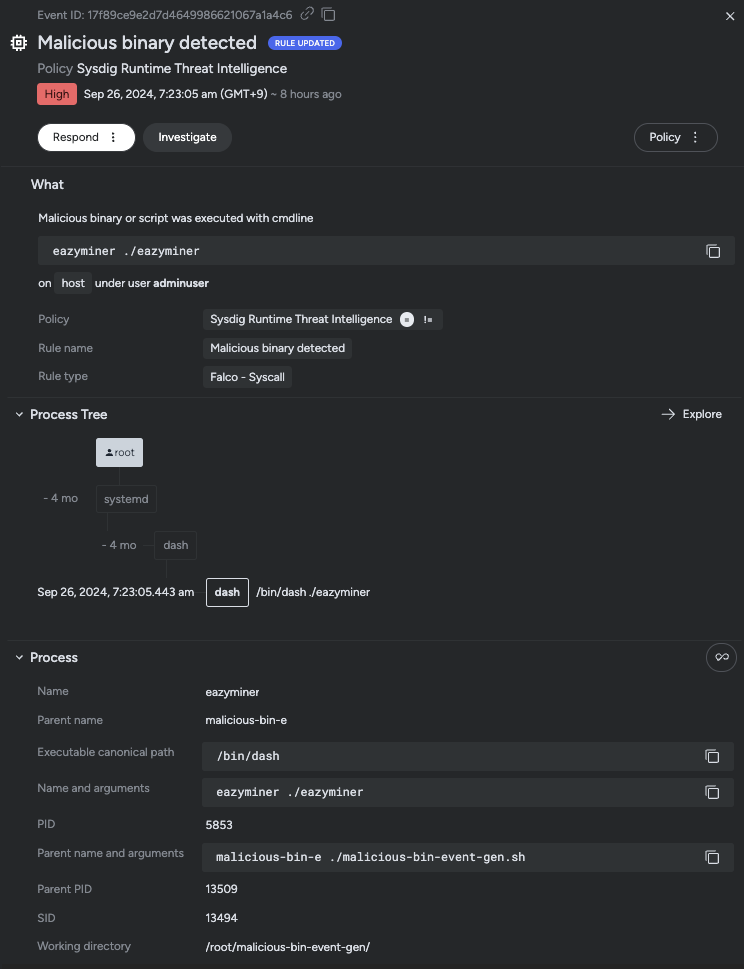Select the faded dash parent node
The image size is (744, 969).
tap(175, 545)
